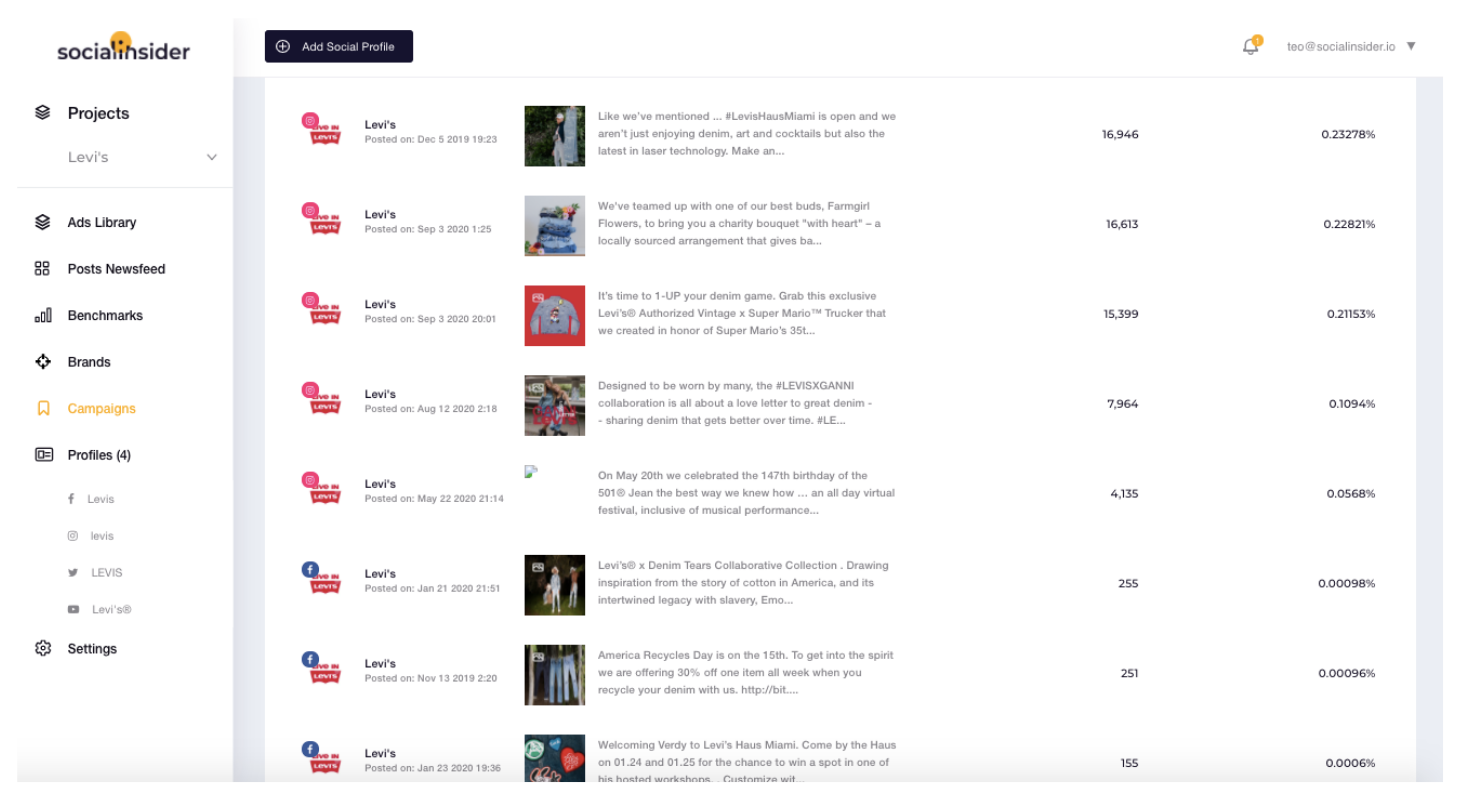
Task: Open the #LEVISXGANNI post thumbnail
Action: click(x=554, y=405)
